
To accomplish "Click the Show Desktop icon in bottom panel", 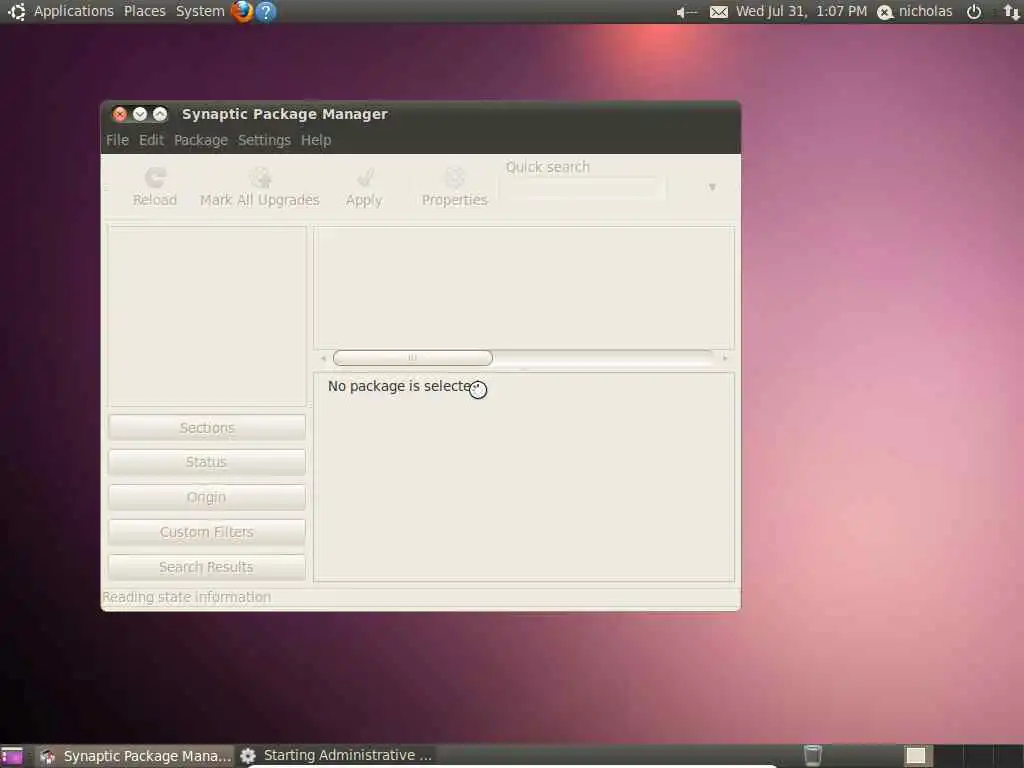I will pyautogui.click(x=11, y=756).
